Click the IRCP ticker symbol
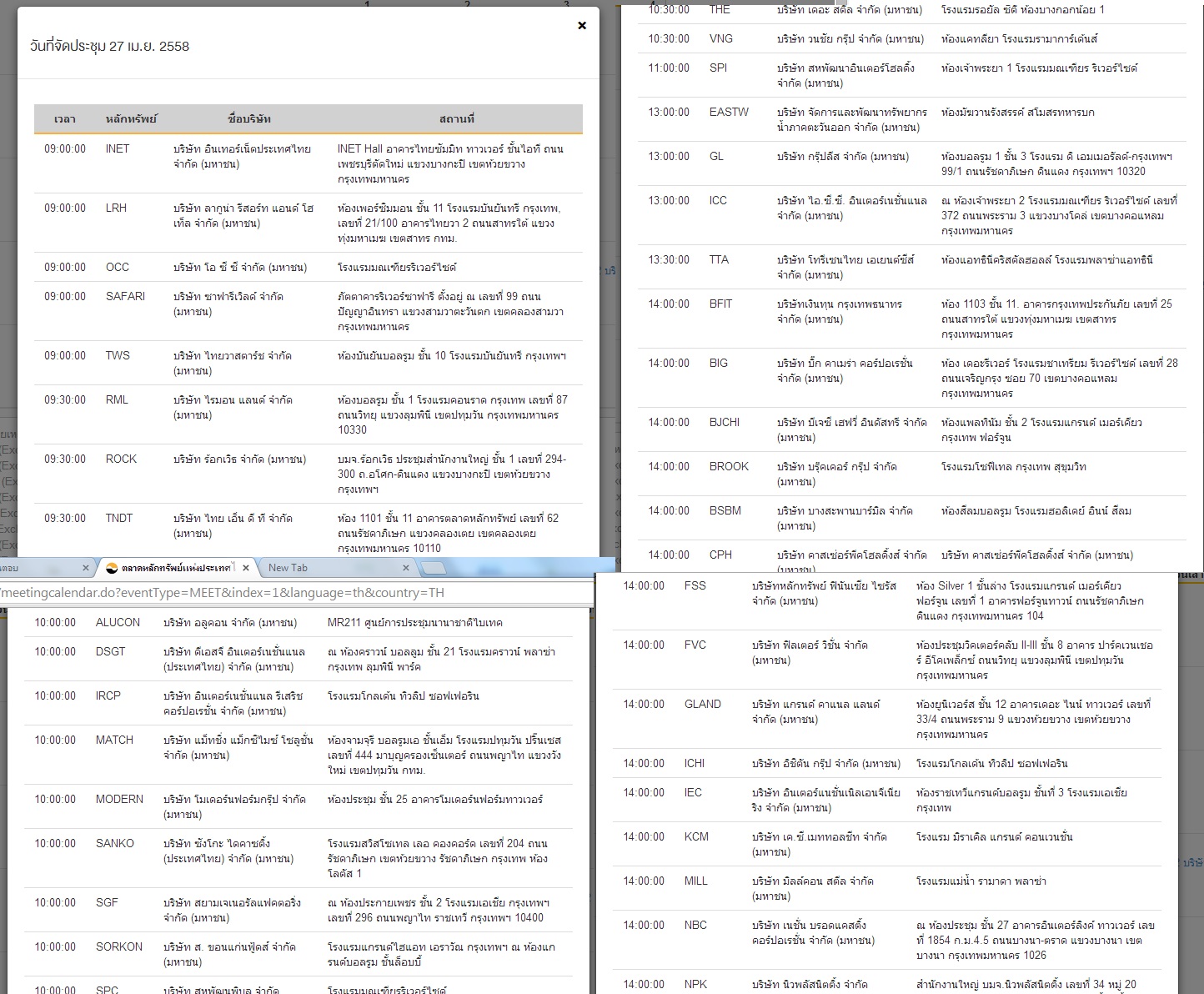Viewport: 1204px width, 994px height. coord(108,696)
